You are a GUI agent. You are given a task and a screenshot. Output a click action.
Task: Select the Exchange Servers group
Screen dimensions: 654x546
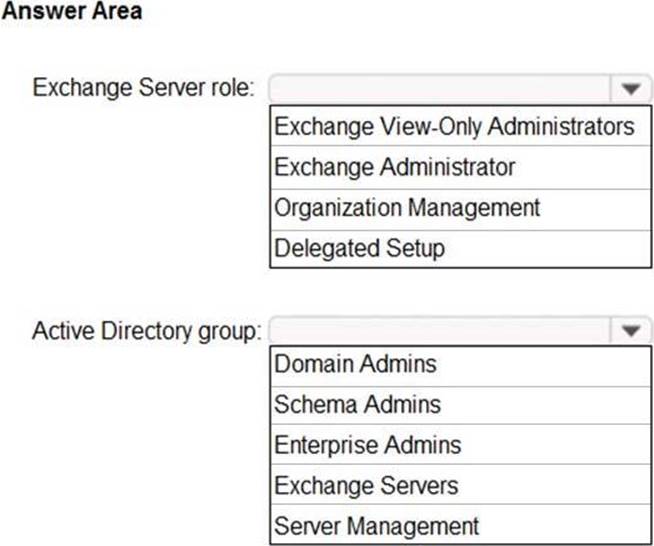click(366, 485)
